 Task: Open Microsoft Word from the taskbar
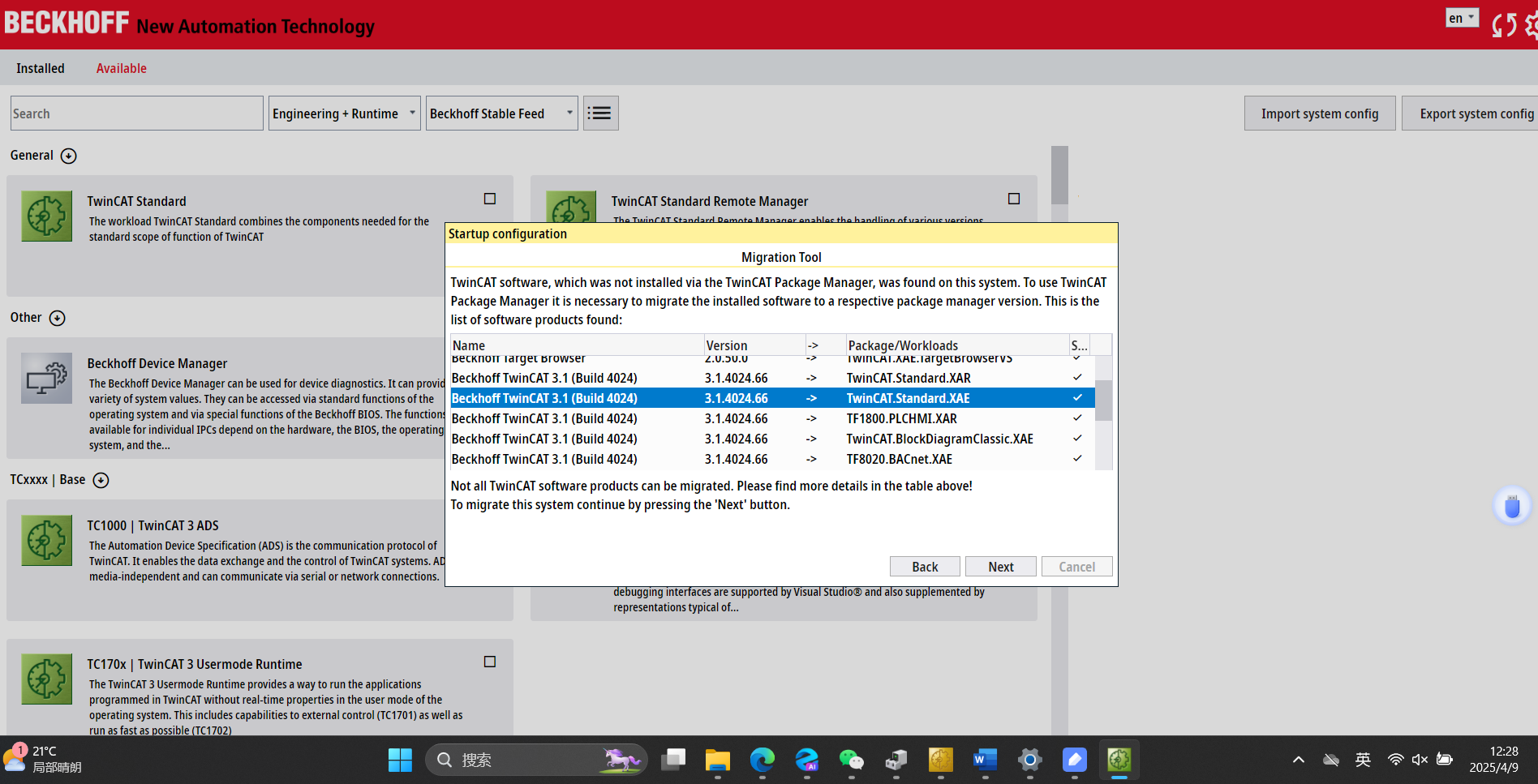point(985,760)
